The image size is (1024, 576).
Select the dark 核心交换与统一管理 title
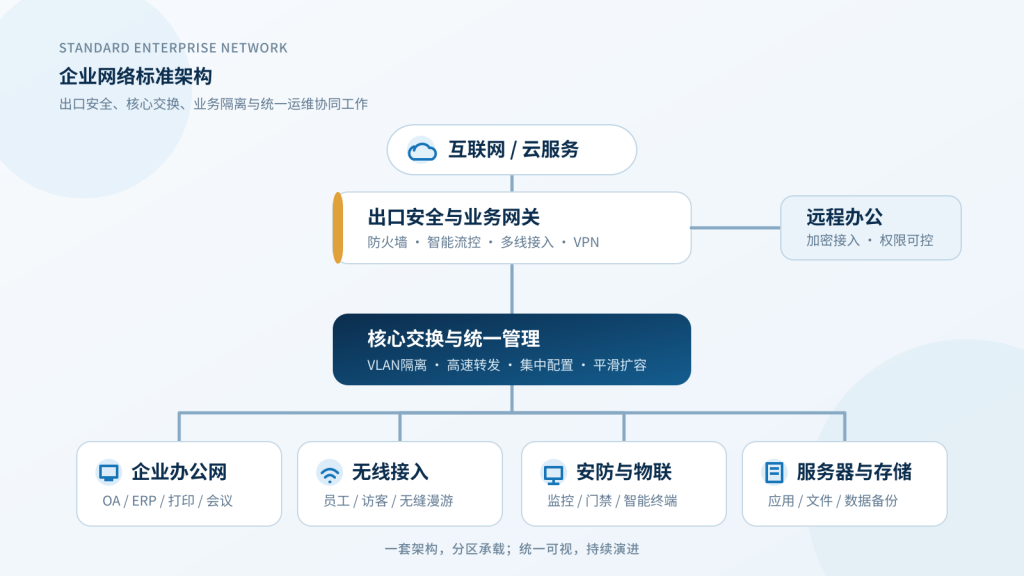(x=454, y=338)
